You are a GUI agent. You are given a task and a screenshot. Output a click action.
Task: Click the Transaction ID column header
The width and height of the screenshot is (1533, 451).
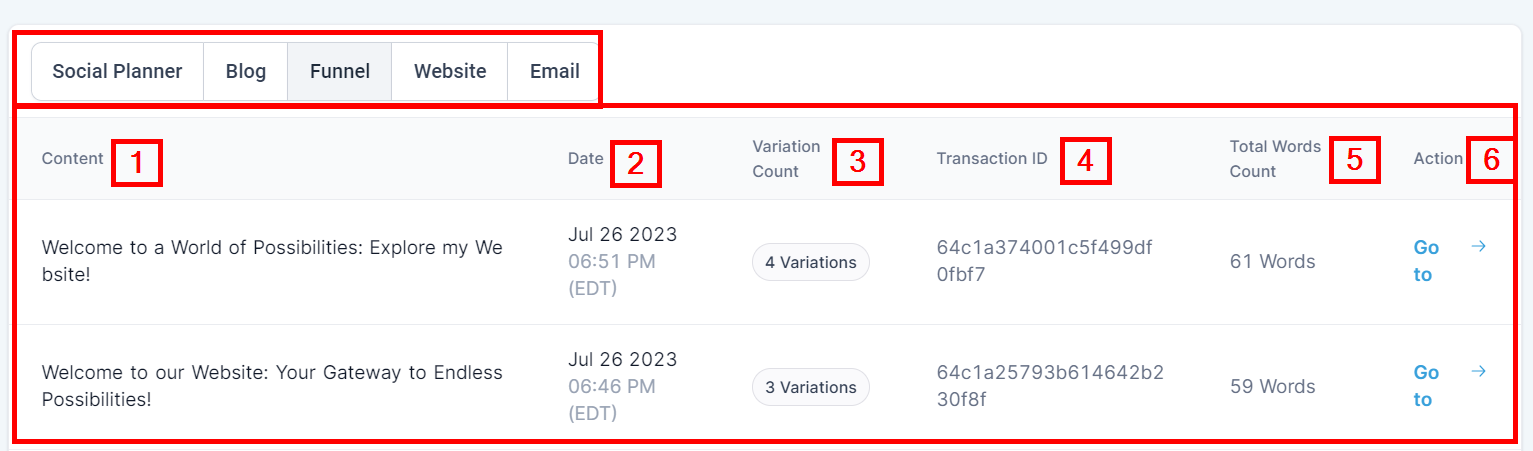coord(992,158)
